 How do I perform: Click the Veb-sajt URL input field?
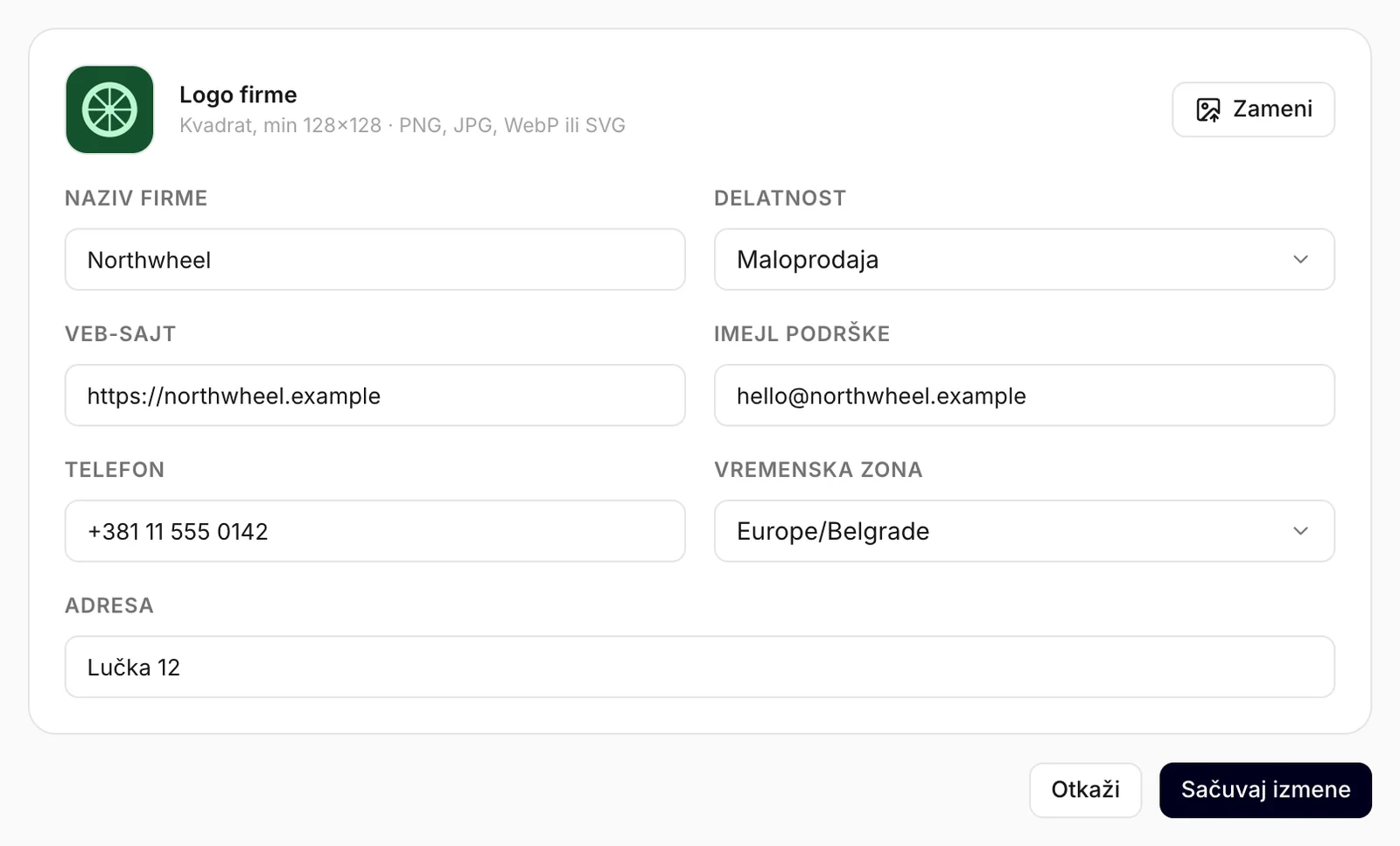pyautogui.click(x=374, y=395)
